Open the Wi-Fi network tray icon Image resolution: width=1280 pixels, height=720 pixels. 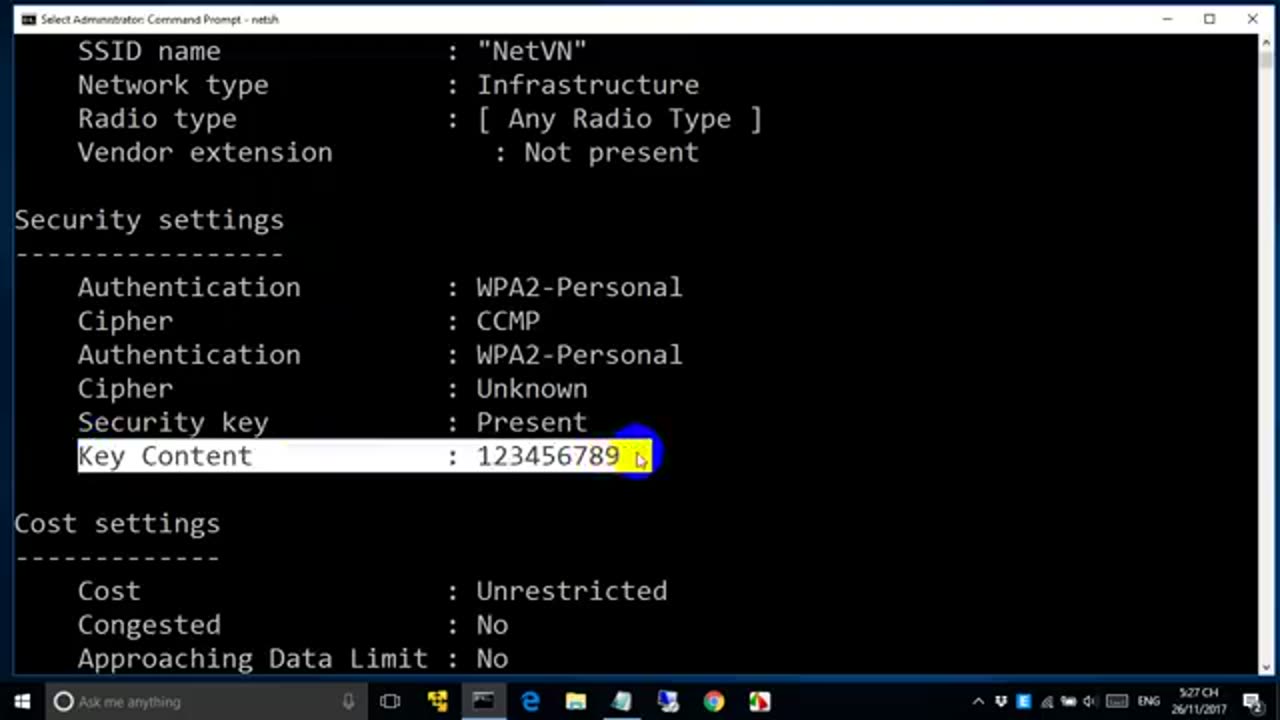(1046, 702)
